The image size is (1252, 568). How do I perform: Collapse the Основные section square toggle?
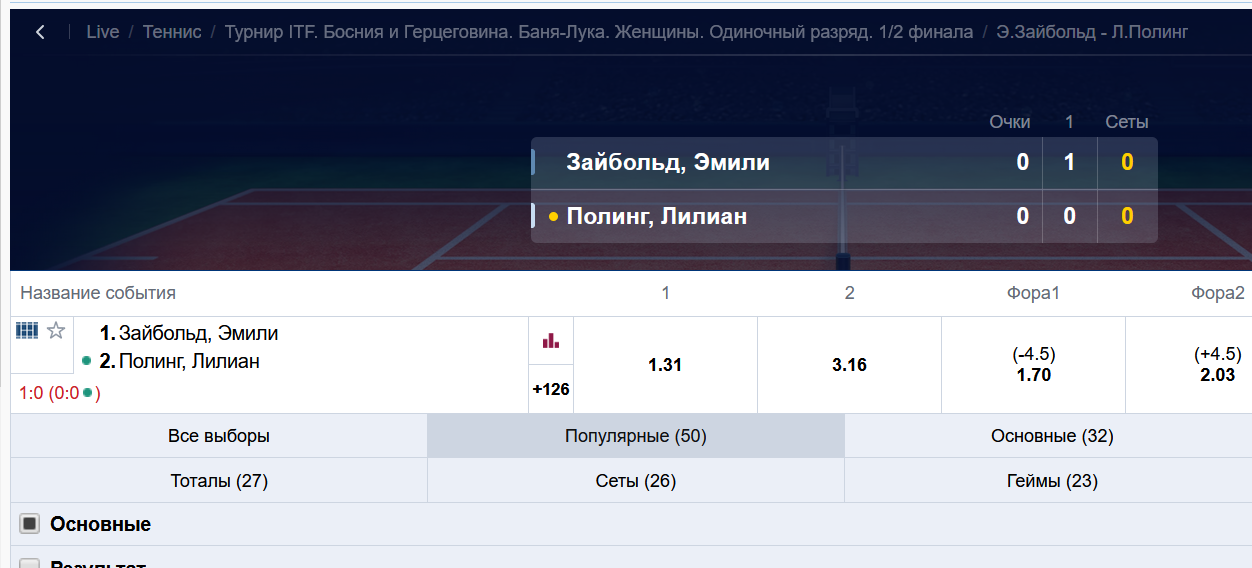[30, 524]
